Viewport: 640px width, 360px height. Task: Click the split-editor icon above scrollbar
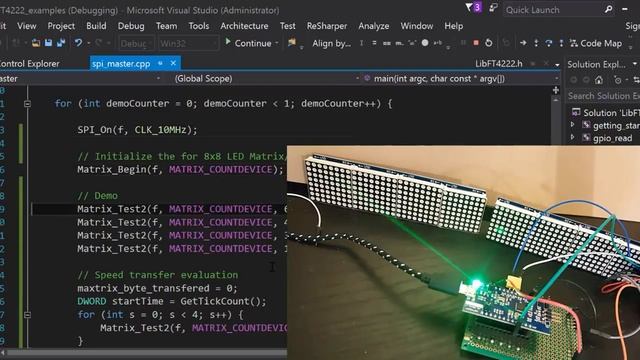556,90
